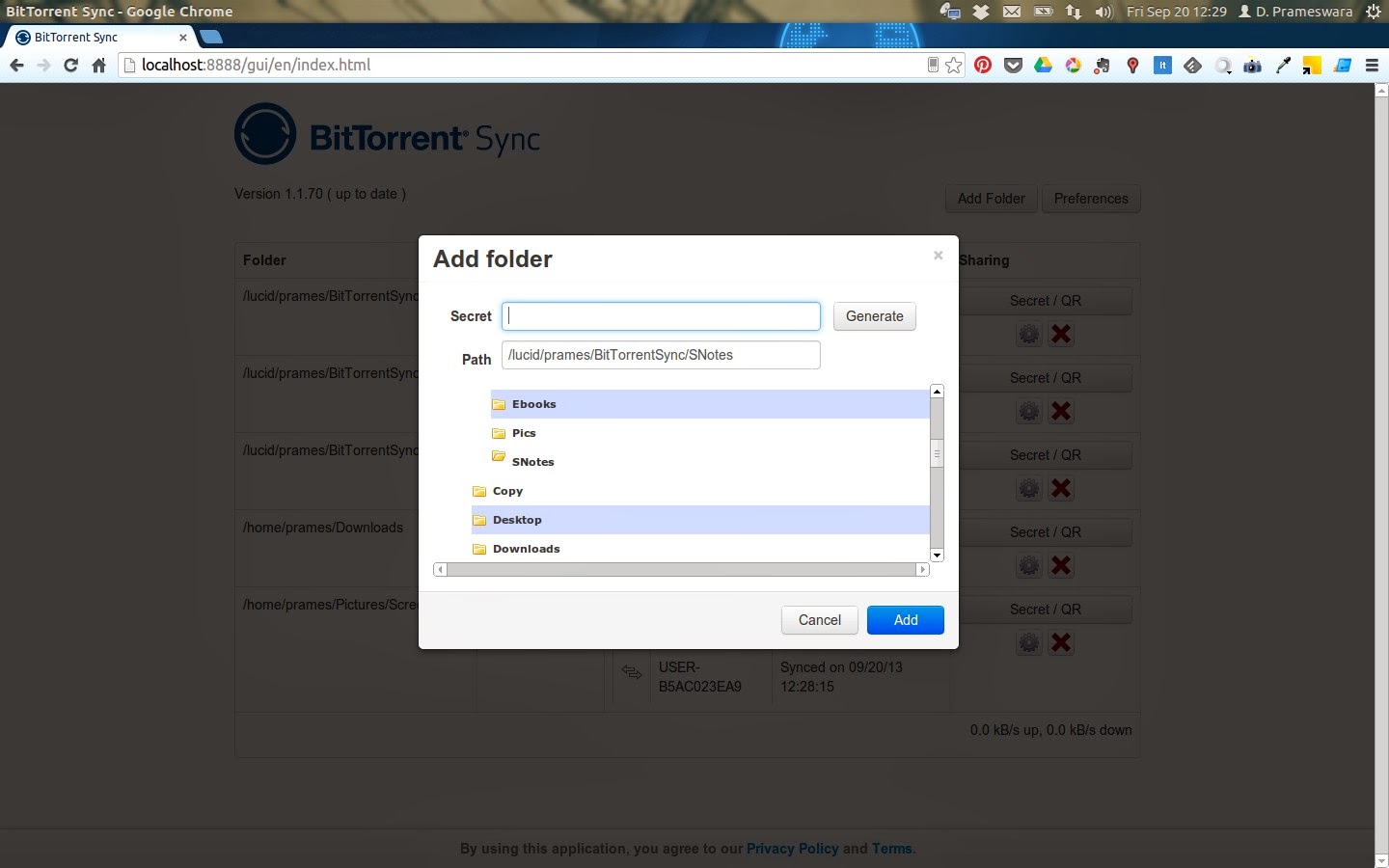Click the Add Folder button behind the dialog
The width and height of the screenshot is (1389, 868).
click(991, 199)
